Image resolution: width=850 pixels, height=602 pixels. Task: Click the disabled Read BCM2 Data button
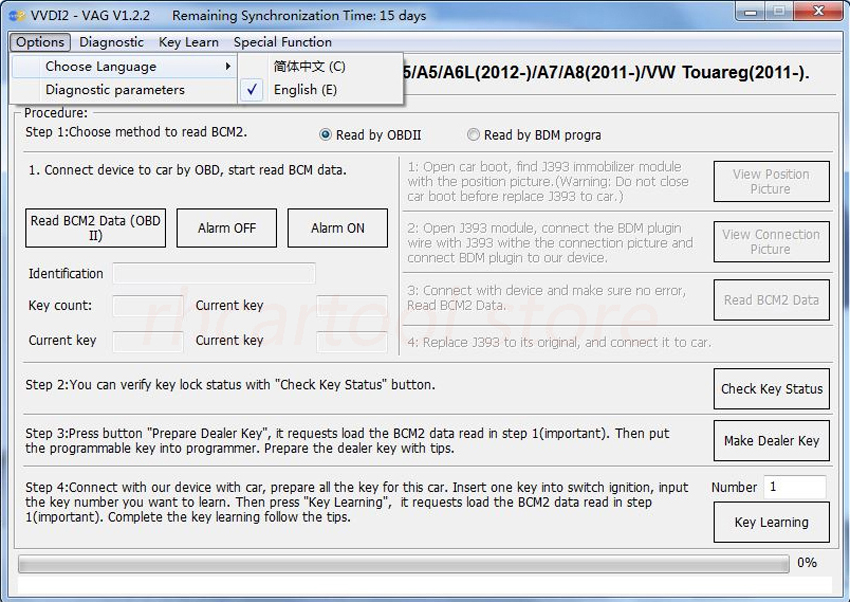[x=771, y=300]
